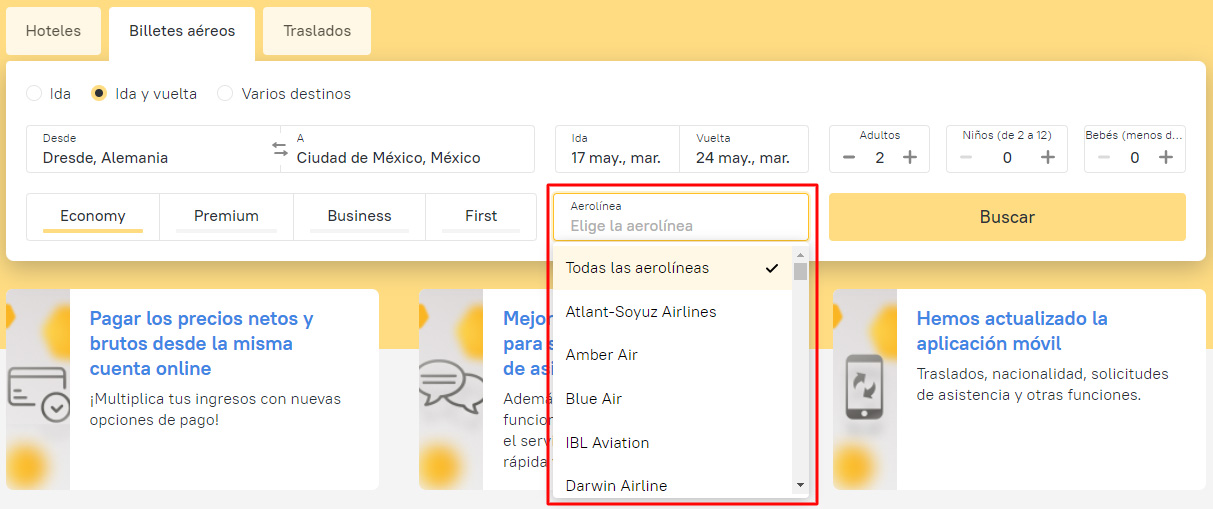Pick Atlant-Soyuz Airlines from the airline list

641,312
